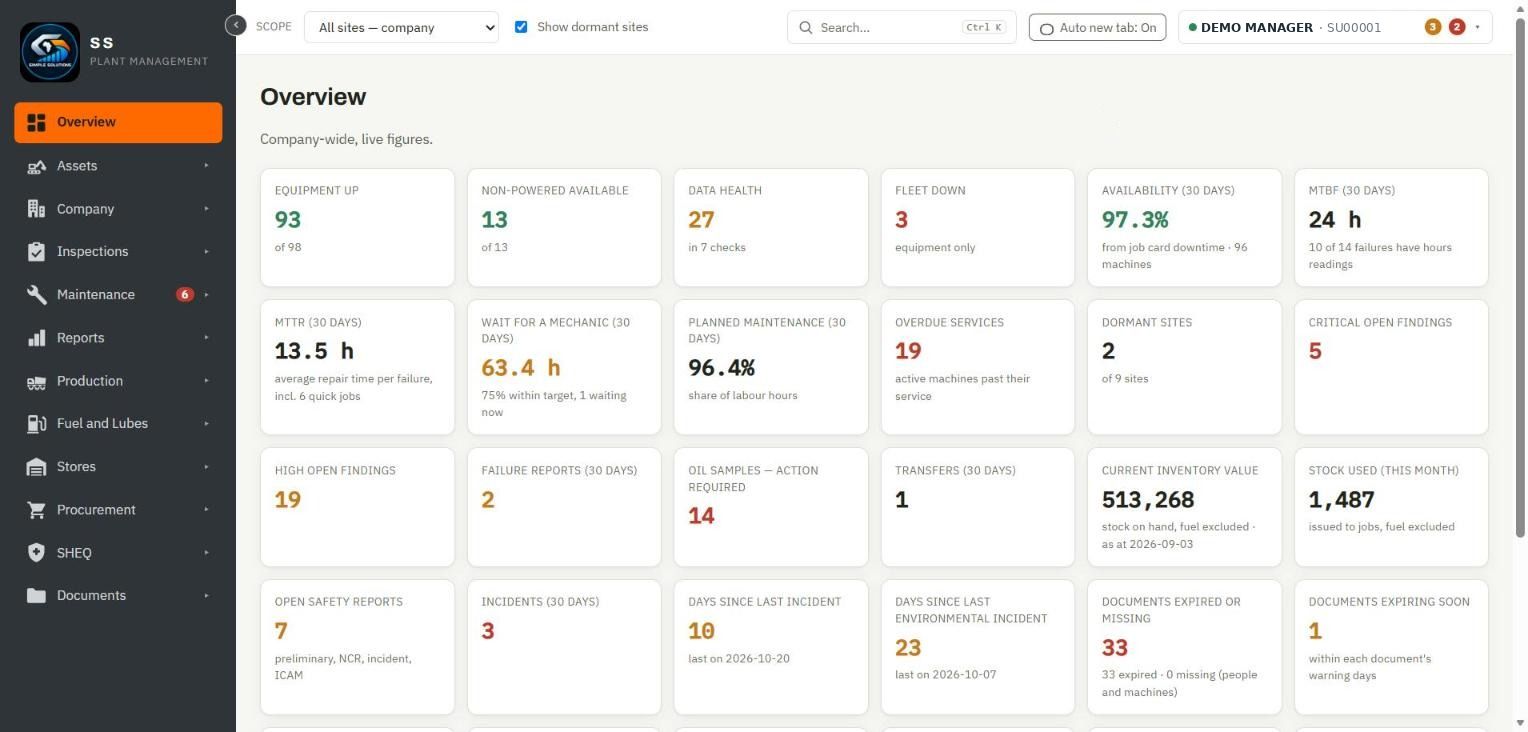The height and width of the screenshot is (732, 1528).
Task: Click the Maintenance wrench icon
Action: pyautogui.click(x=37, y=295)
